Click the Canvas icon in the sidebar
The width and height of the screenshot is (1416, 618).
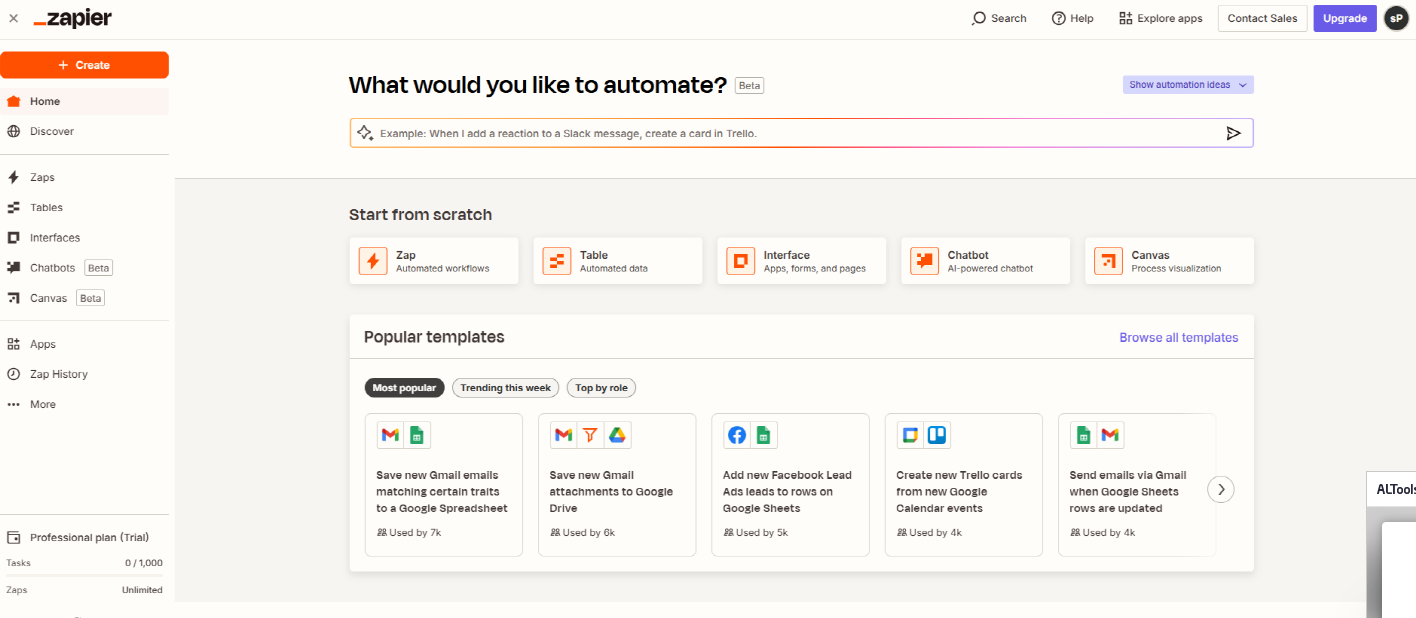tap(13, 298)
